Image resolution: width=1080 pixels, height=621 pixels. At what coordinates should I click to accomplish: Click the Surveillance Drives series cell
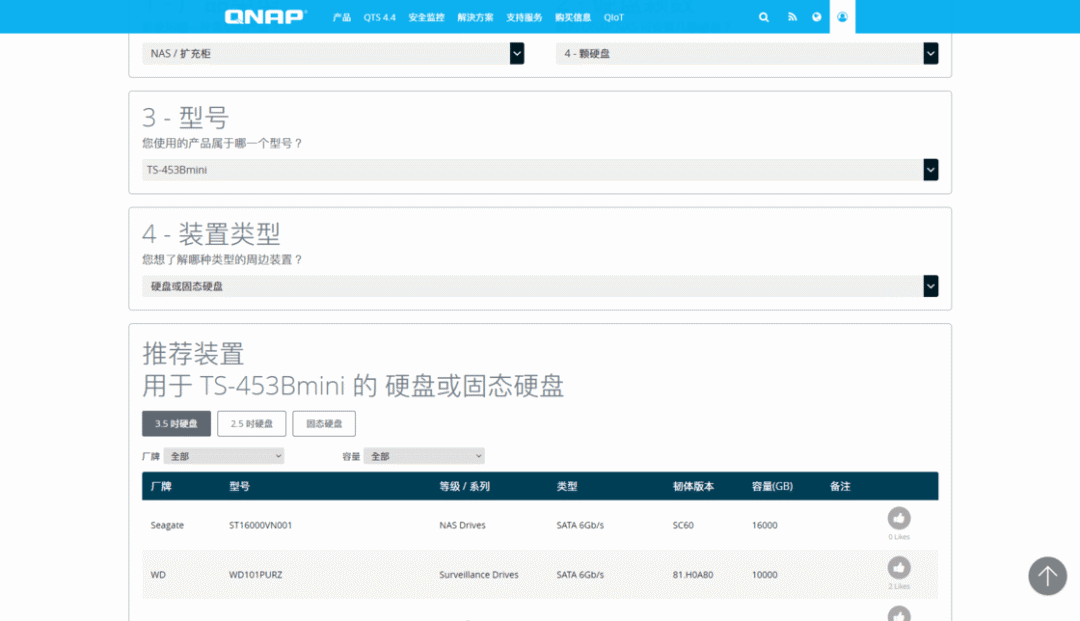tap(479, 575)
